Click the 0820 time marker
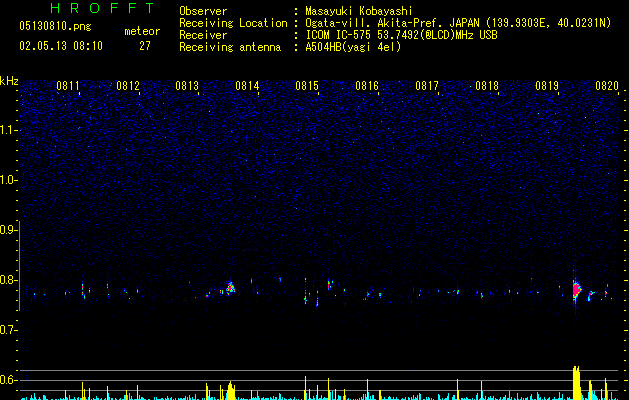Screen dimensions: 629x400 point(607,86)
